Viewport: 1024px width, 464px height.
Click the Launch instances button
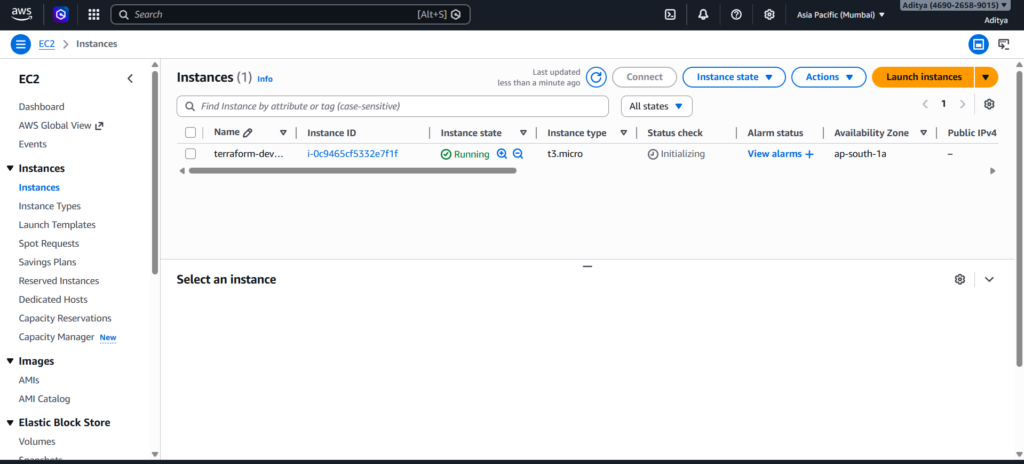(923, 77)
